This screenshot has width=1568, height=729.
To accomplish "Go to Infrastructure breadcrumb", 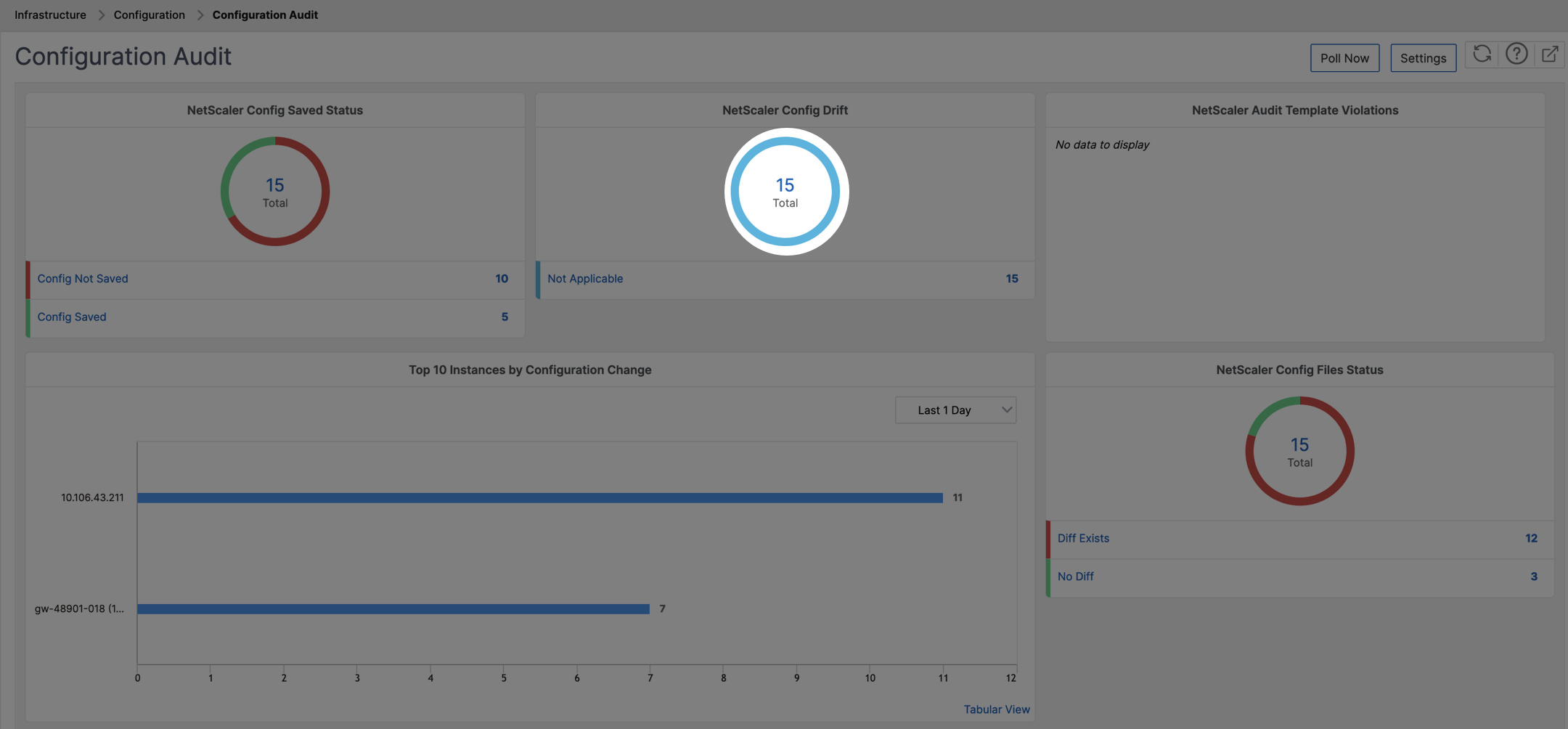I will (x=50, y=15).
